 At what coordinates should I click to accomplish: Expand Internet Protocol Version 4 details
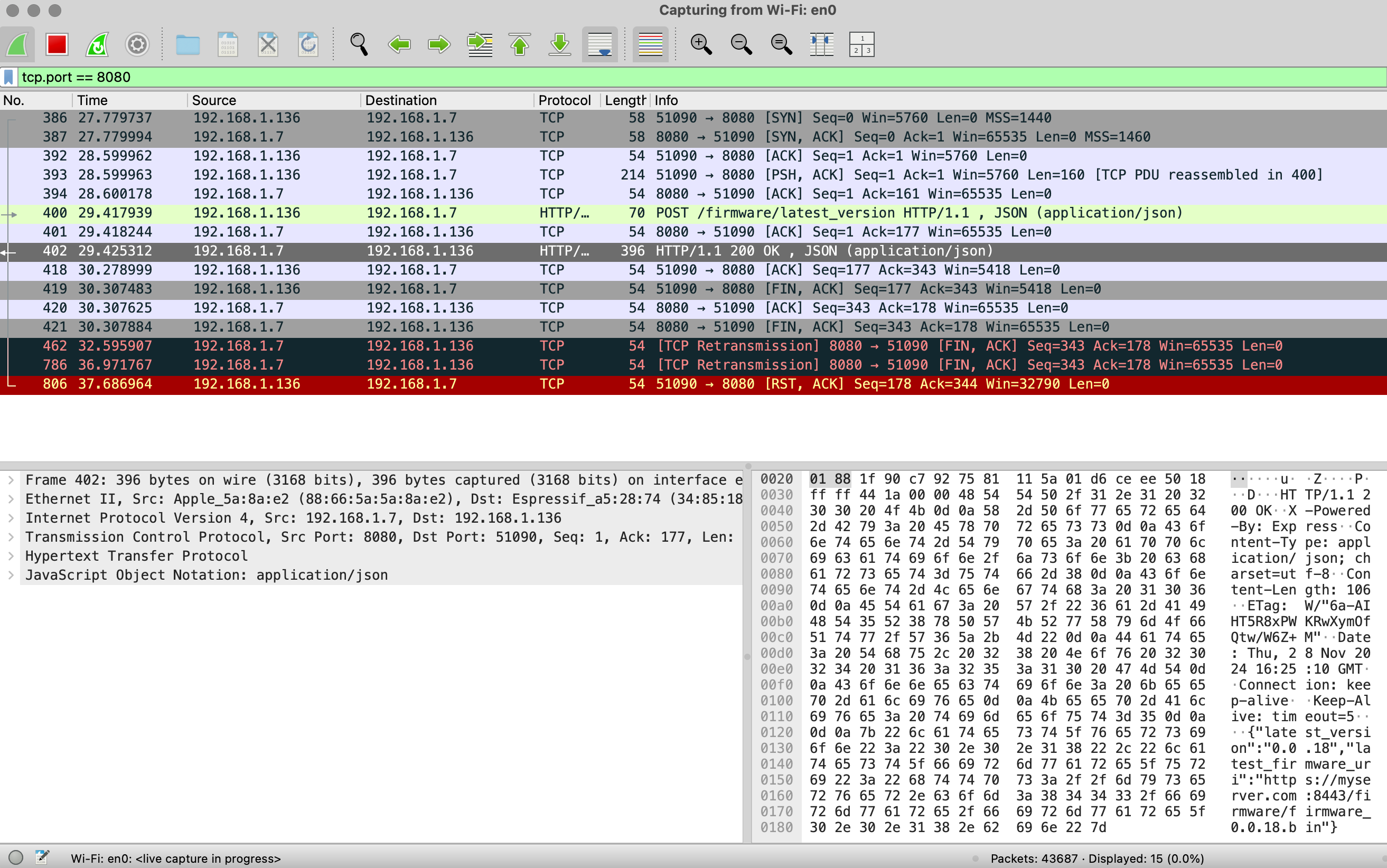pyautogui.click(x=11, y=518)
